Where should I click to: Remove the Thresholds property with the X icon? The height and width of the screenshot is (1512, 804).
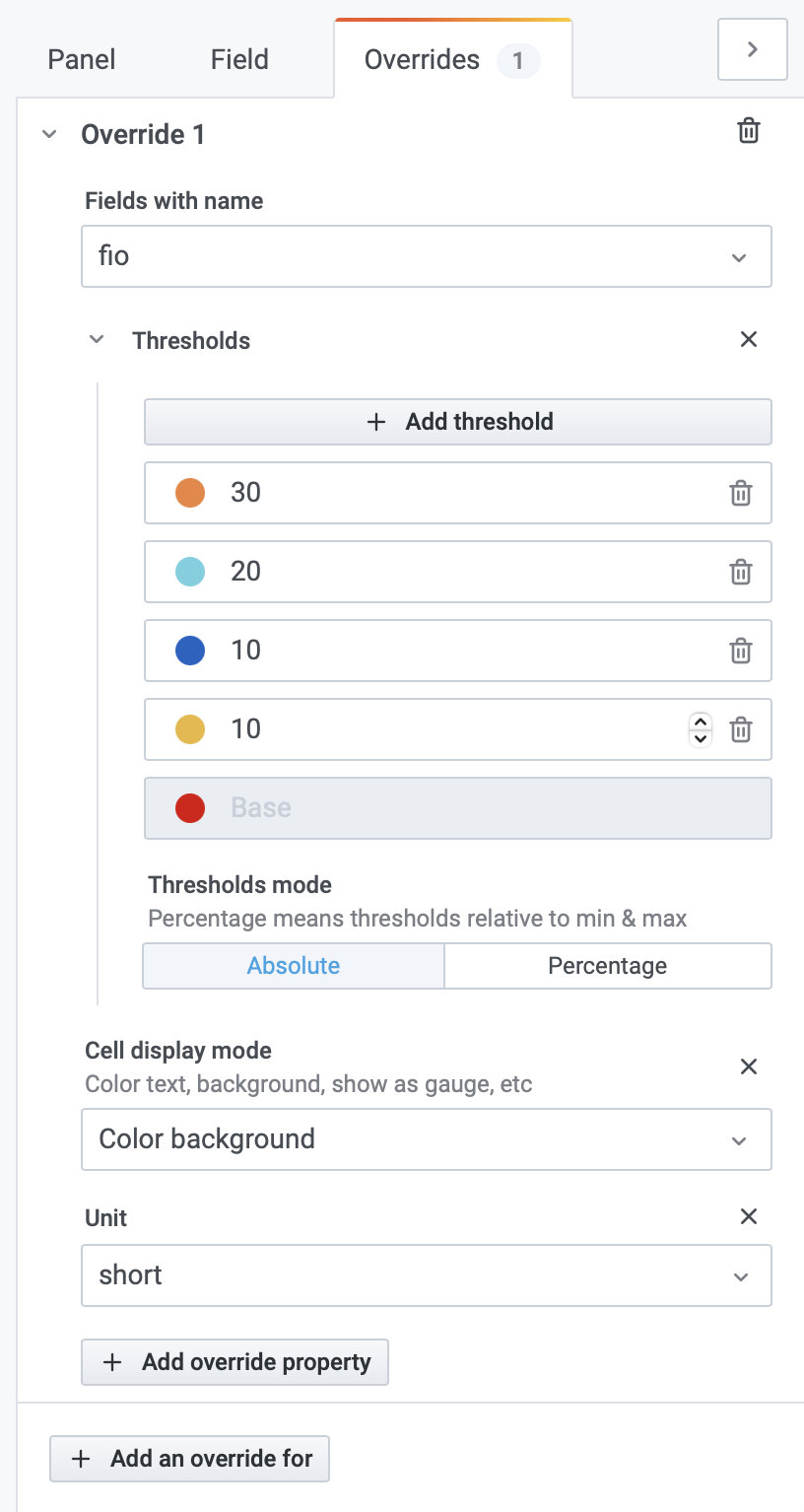click(748, 339)
